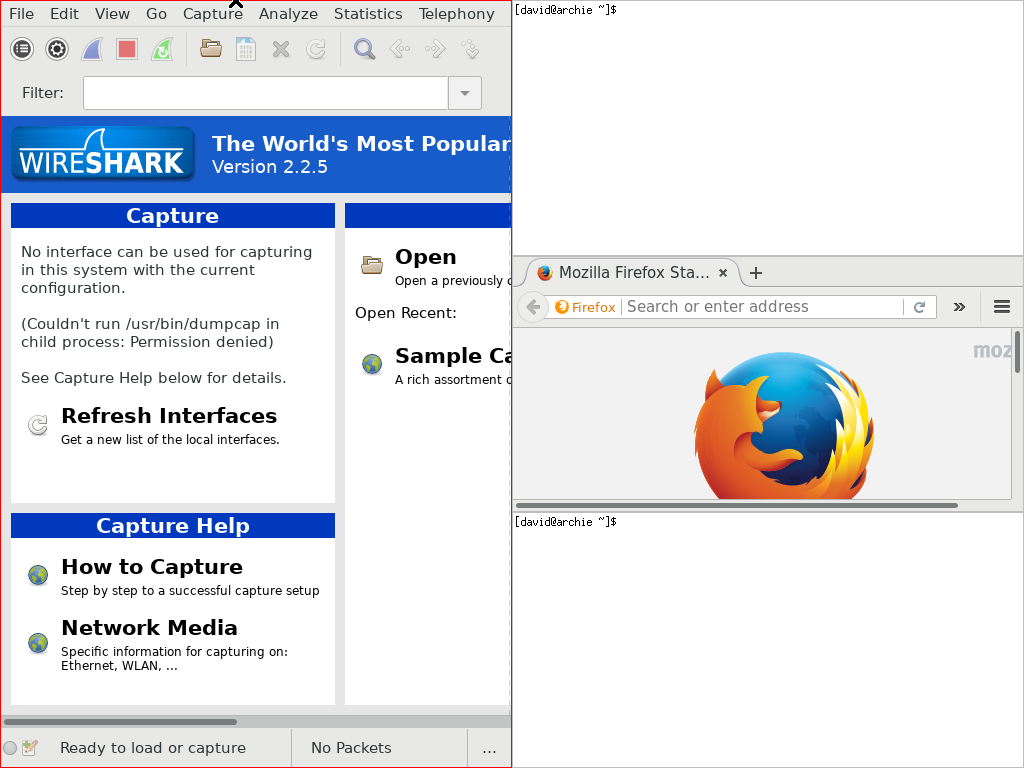Edit capture comments notepad icon in status bar
Image resolution: width=1024 pixels, height=768 pixels.
coord(29,748)
